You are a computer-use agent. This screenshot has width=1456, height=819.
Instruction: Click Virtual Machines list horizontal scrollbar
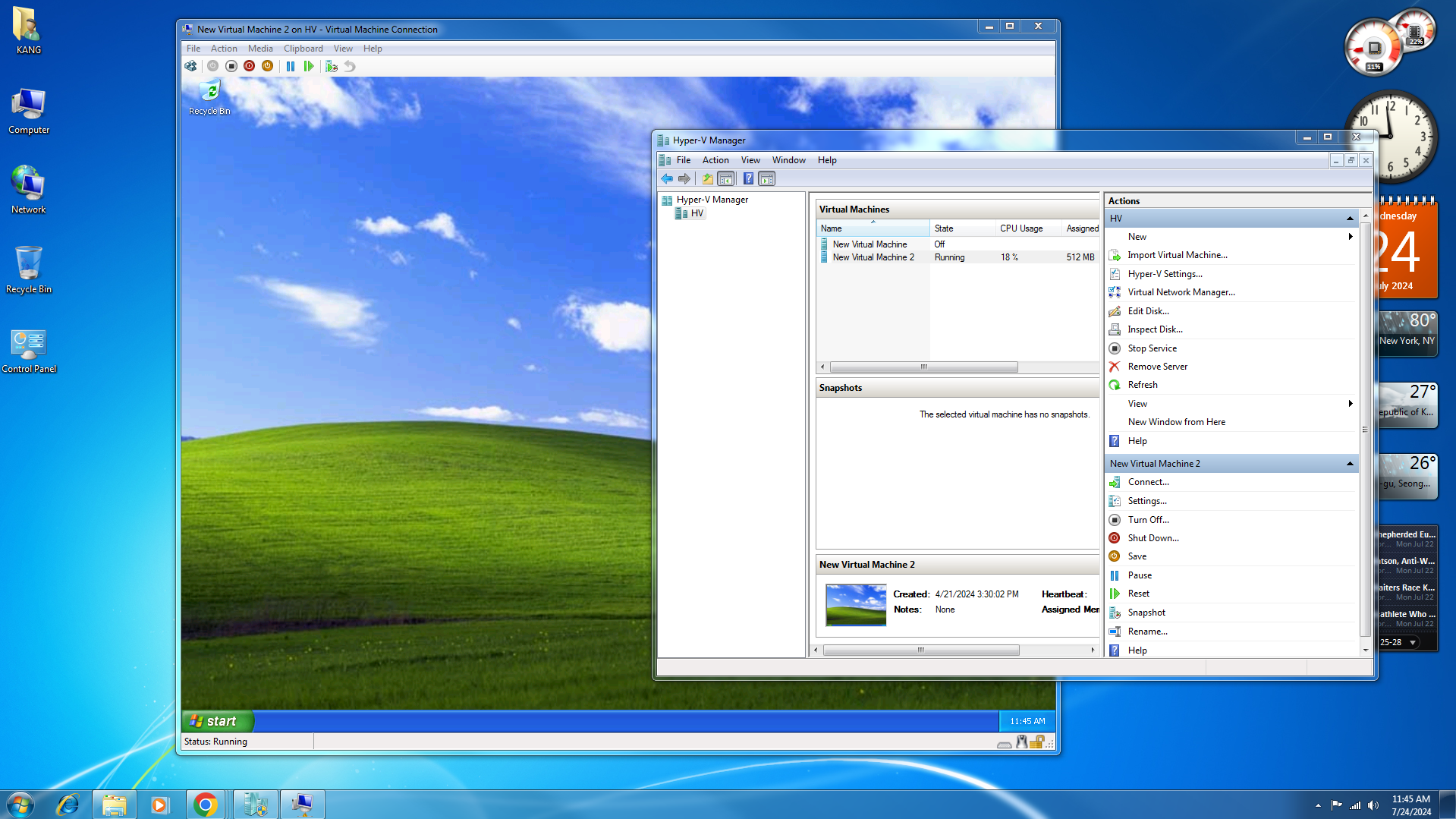coord(923,367)
